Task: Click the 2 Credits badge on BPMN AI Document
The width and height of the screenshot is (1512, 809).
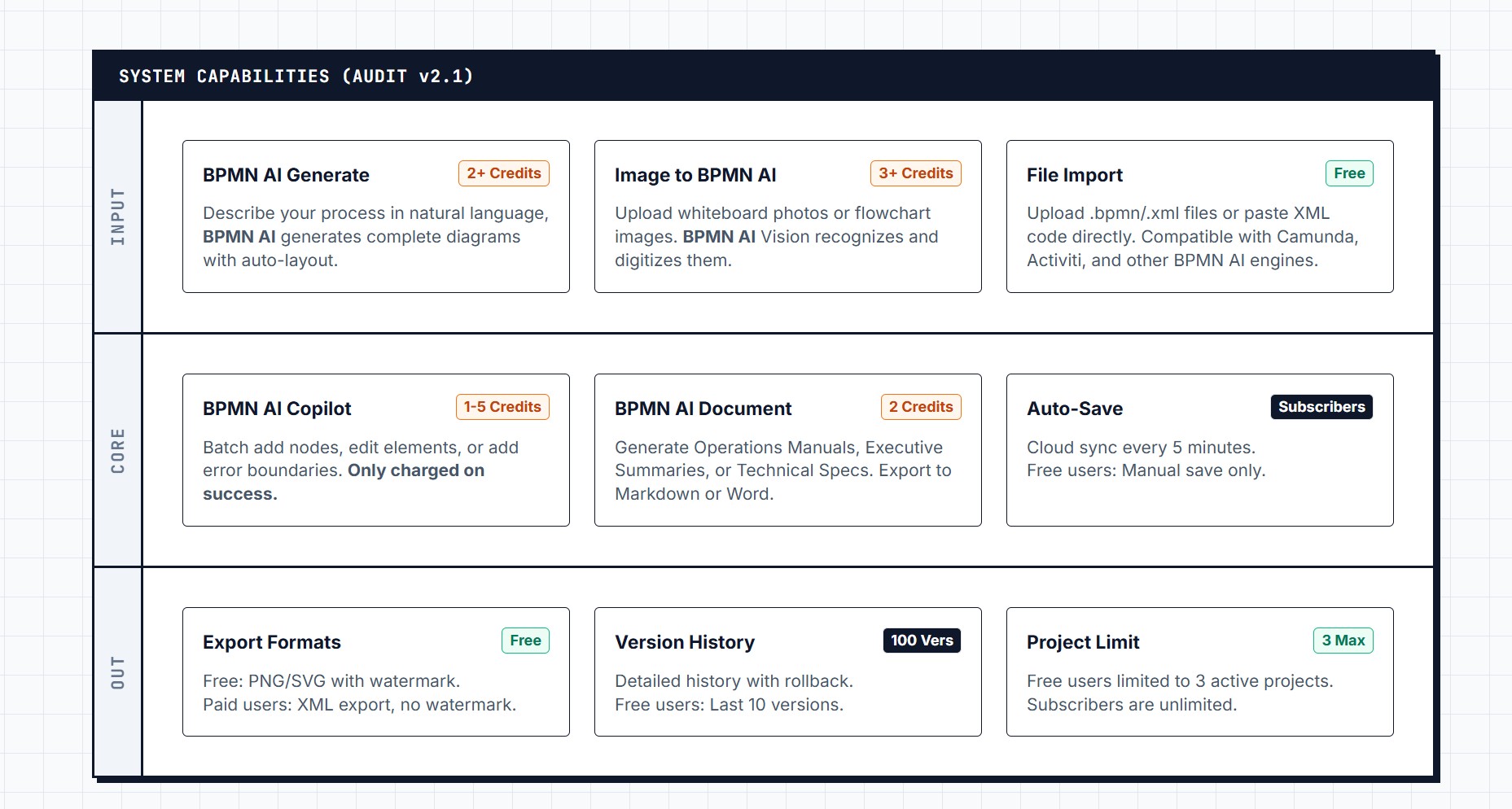Action: (x=920, y=407)
